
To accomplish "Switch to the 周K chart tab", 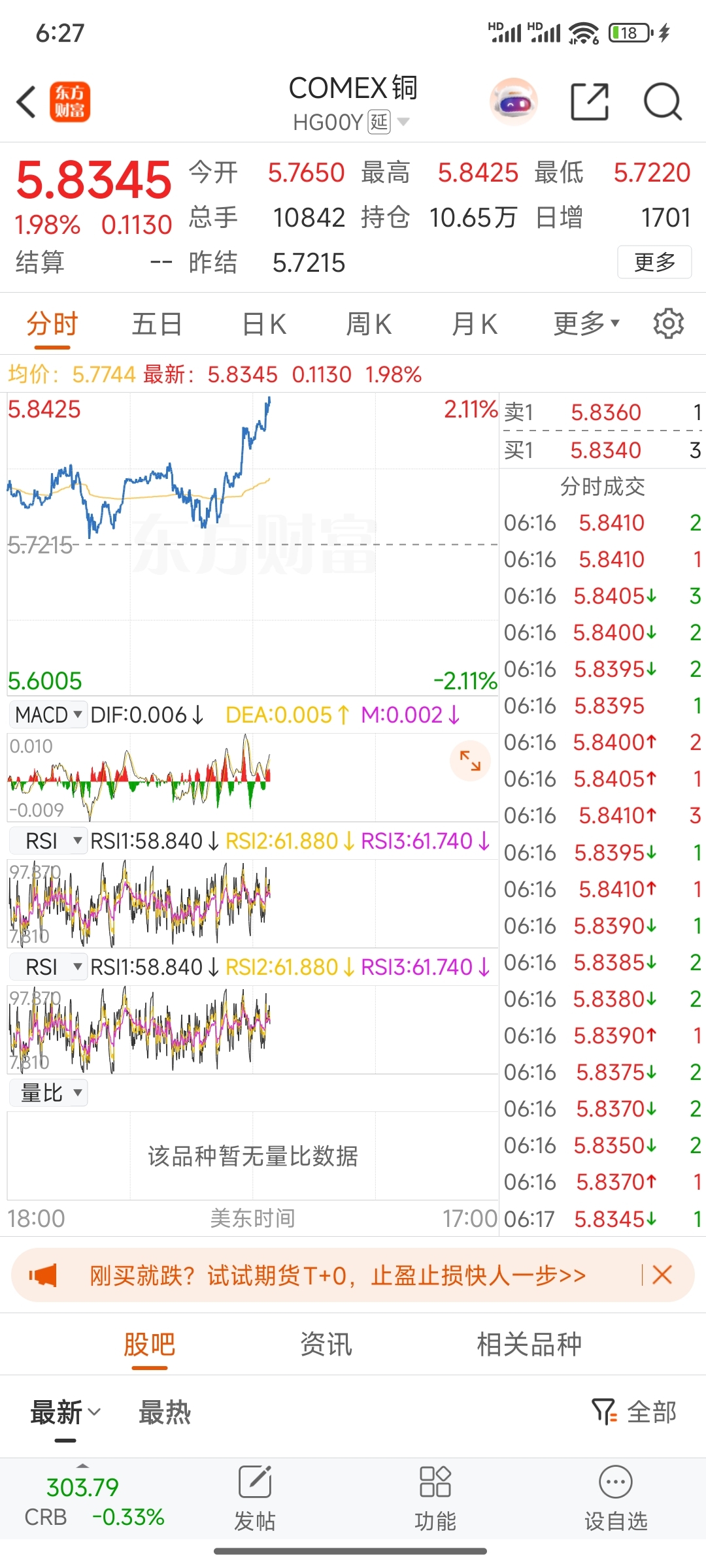I will (x=369, y=323).
